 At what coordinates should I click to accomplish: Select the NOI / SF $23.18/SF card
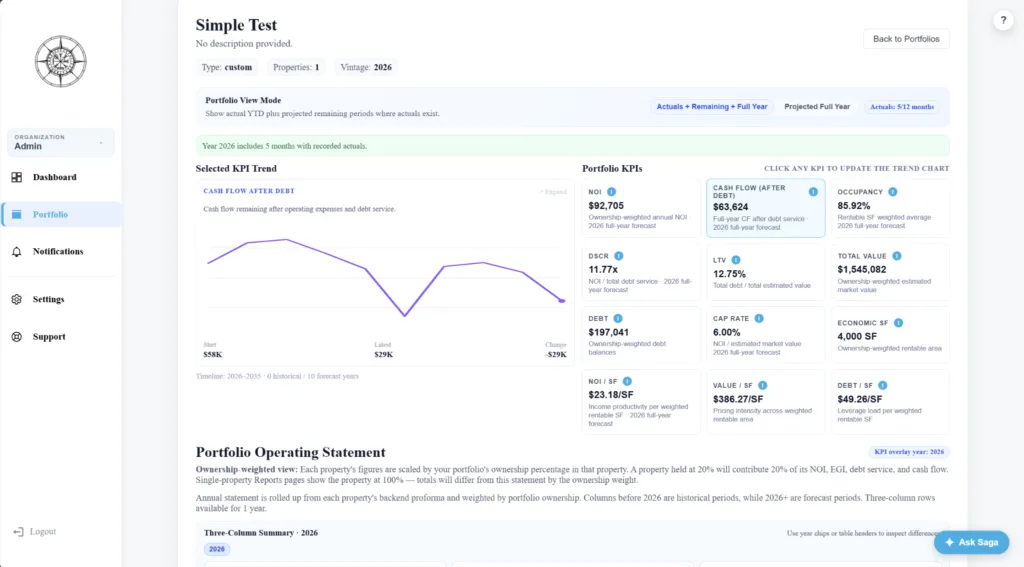641,402
